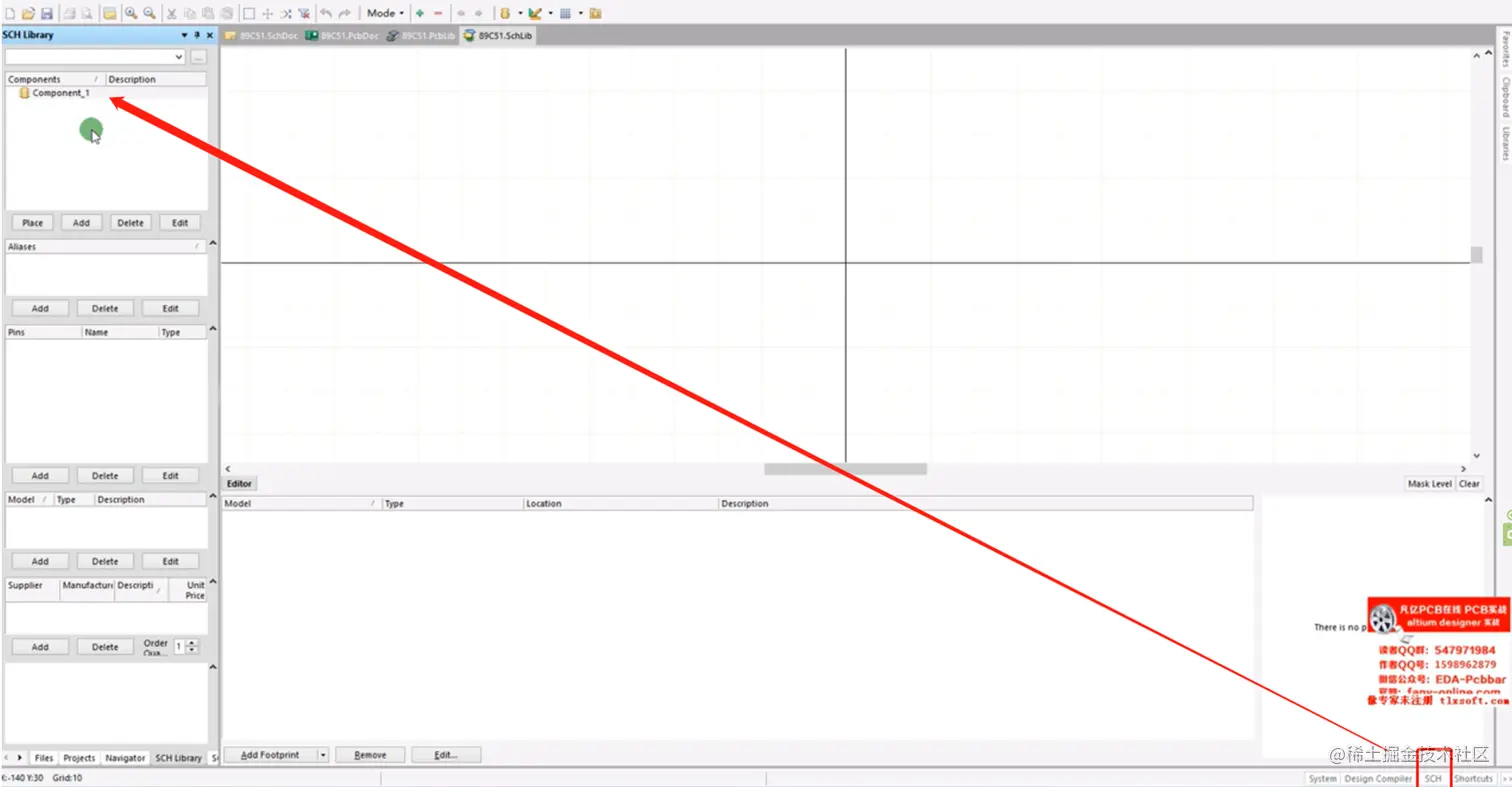The width and height of the screenshot is (1512, 787).
Task: Click the Copy toolbar icon
Action: click(190, 13)
